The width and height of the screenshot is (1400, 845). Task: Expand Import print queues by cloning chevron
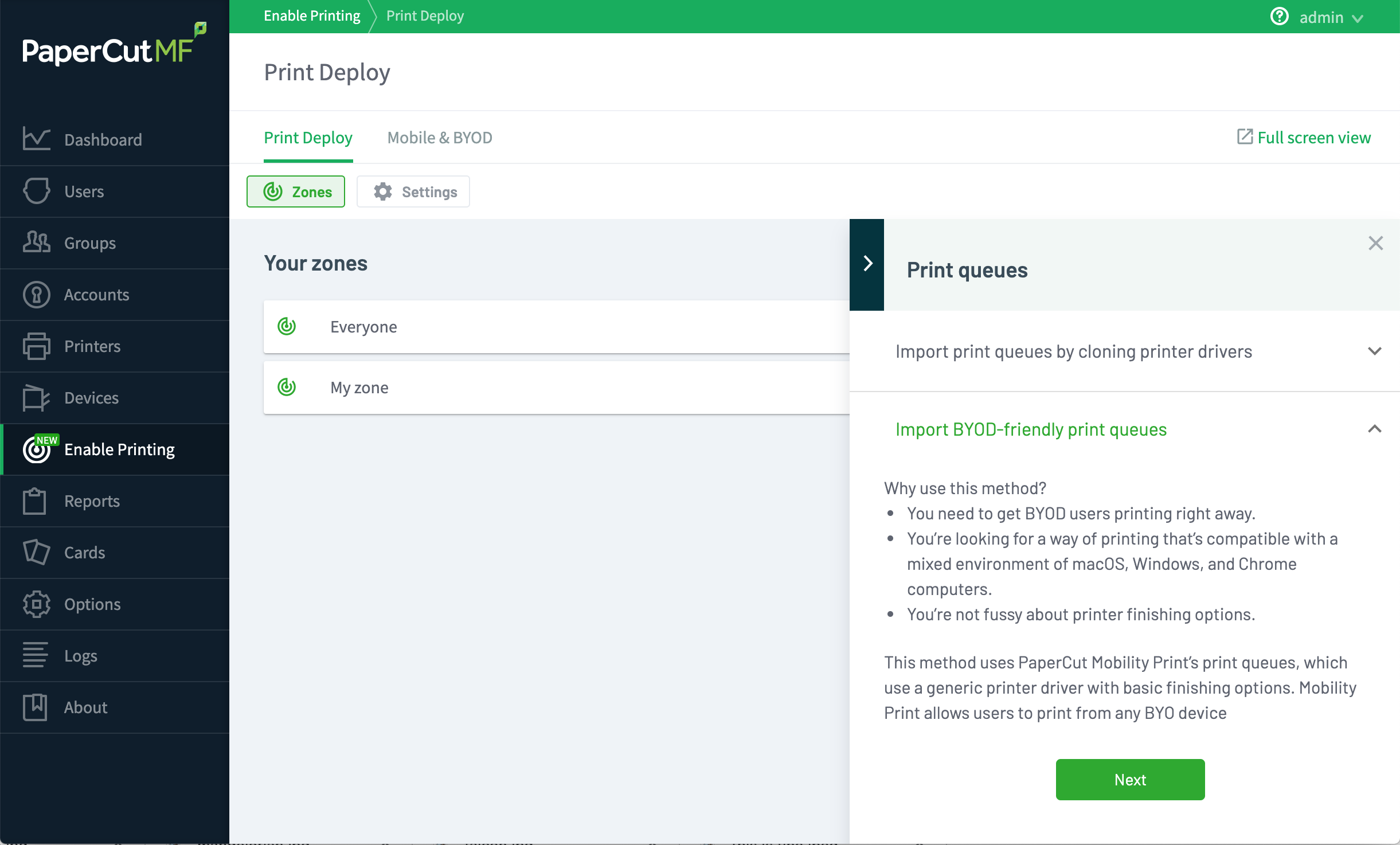[1375, 351]
